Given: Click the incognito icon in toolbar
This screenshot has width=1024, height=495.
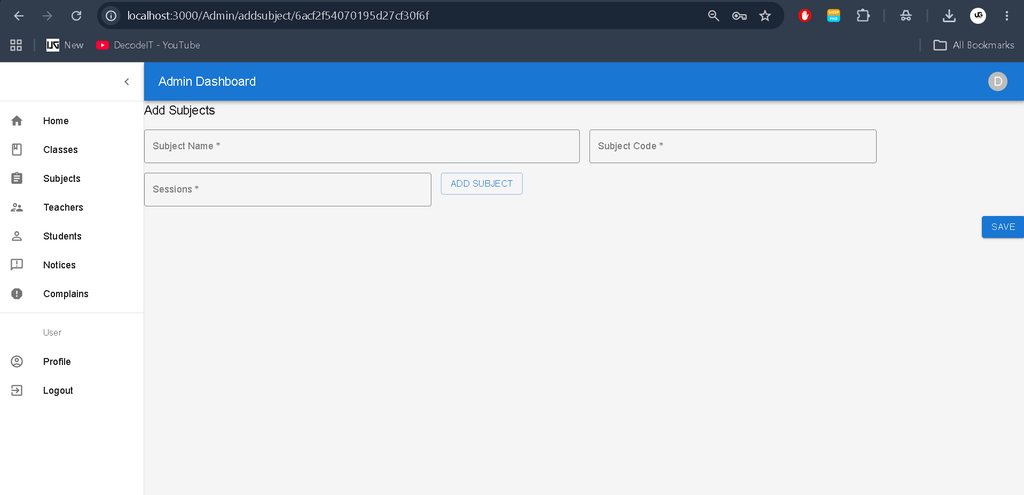Looking at the screenshot, I should tap(905, 16).
